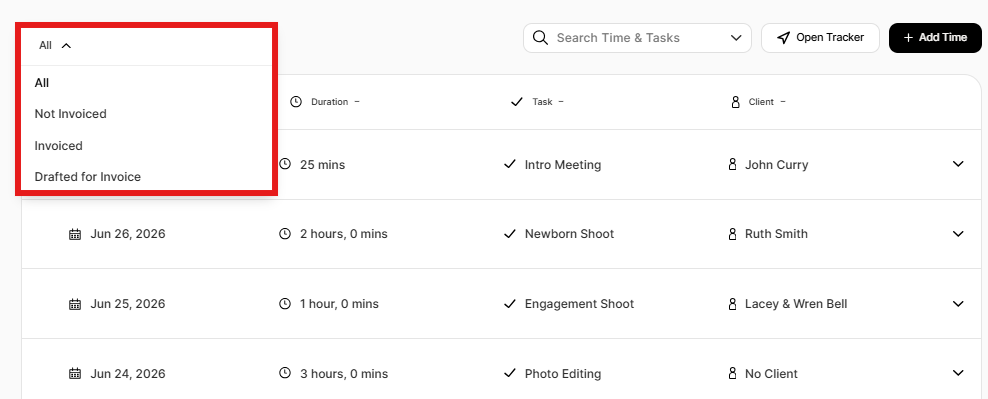Click the checkmark icon beside Engagement Shoot
Viewport: 988px width, 399px height.
pos(510,304)
